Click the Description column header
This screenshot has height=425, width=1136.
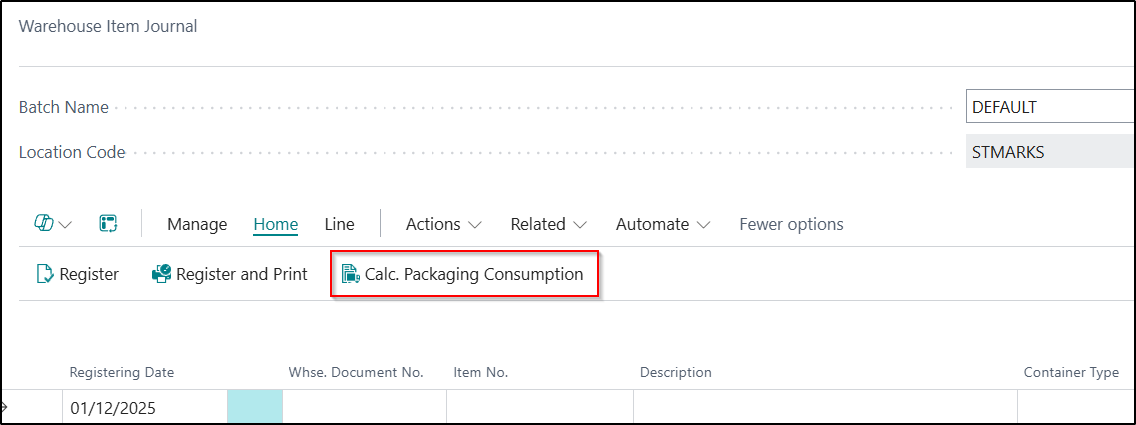675,372
